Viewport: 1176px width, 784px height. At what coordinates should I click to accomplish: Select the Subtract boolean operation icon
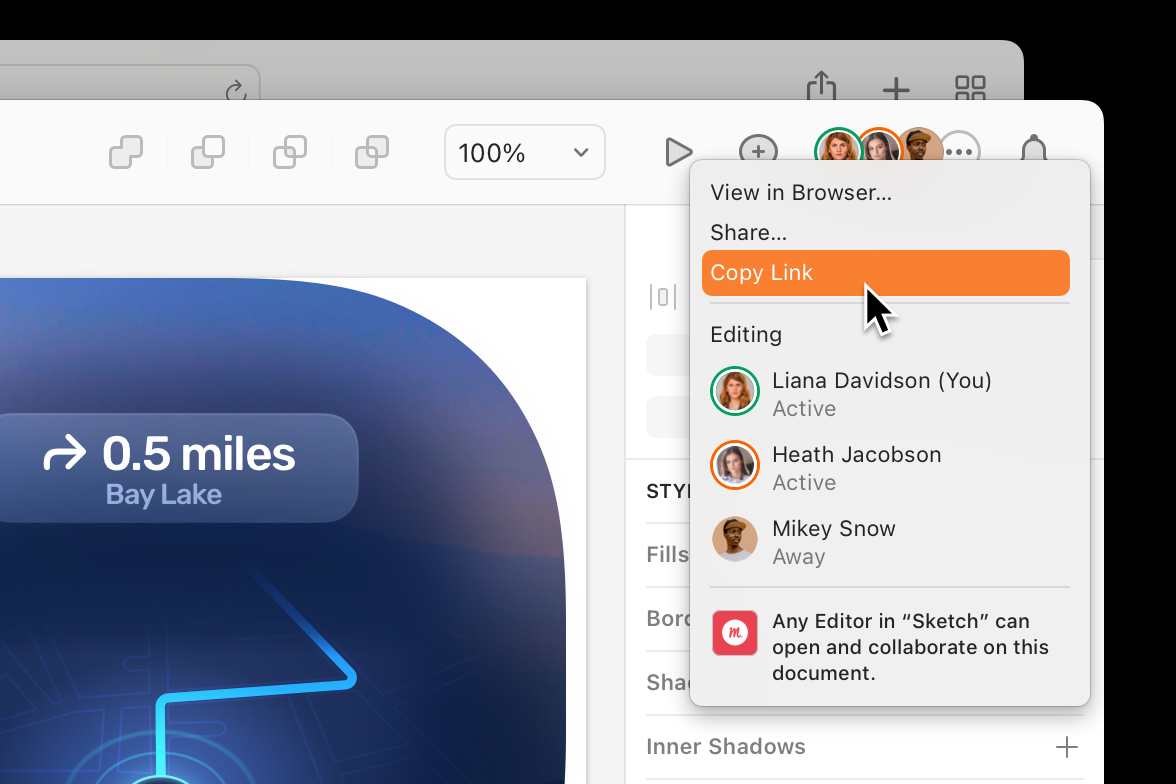click(x=208, y=152)
